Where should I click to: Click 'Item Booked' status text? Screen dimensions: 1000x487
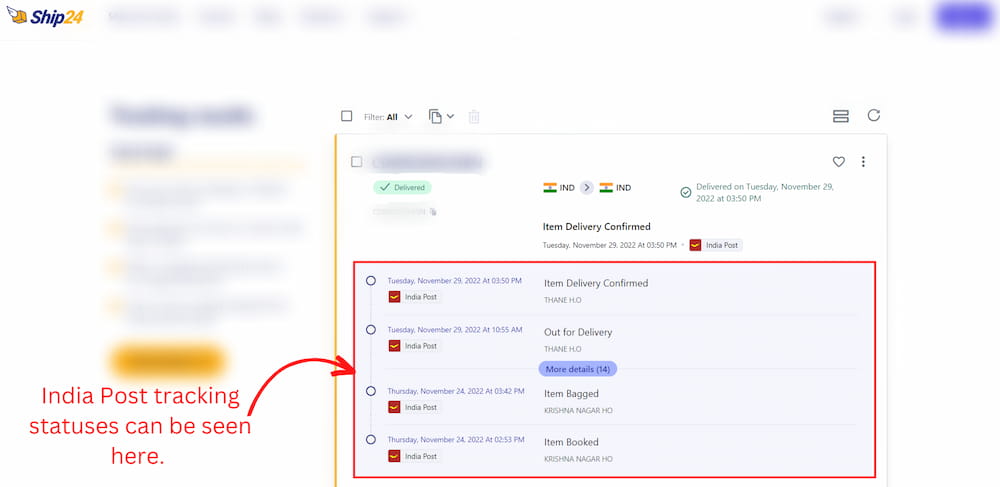571,442
